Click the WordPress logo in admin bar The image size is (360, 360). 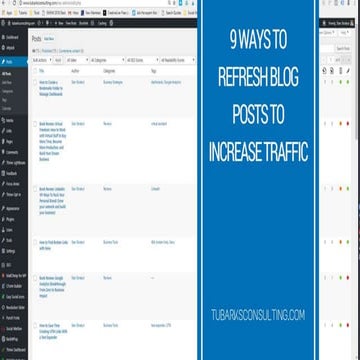pos(3,23)
